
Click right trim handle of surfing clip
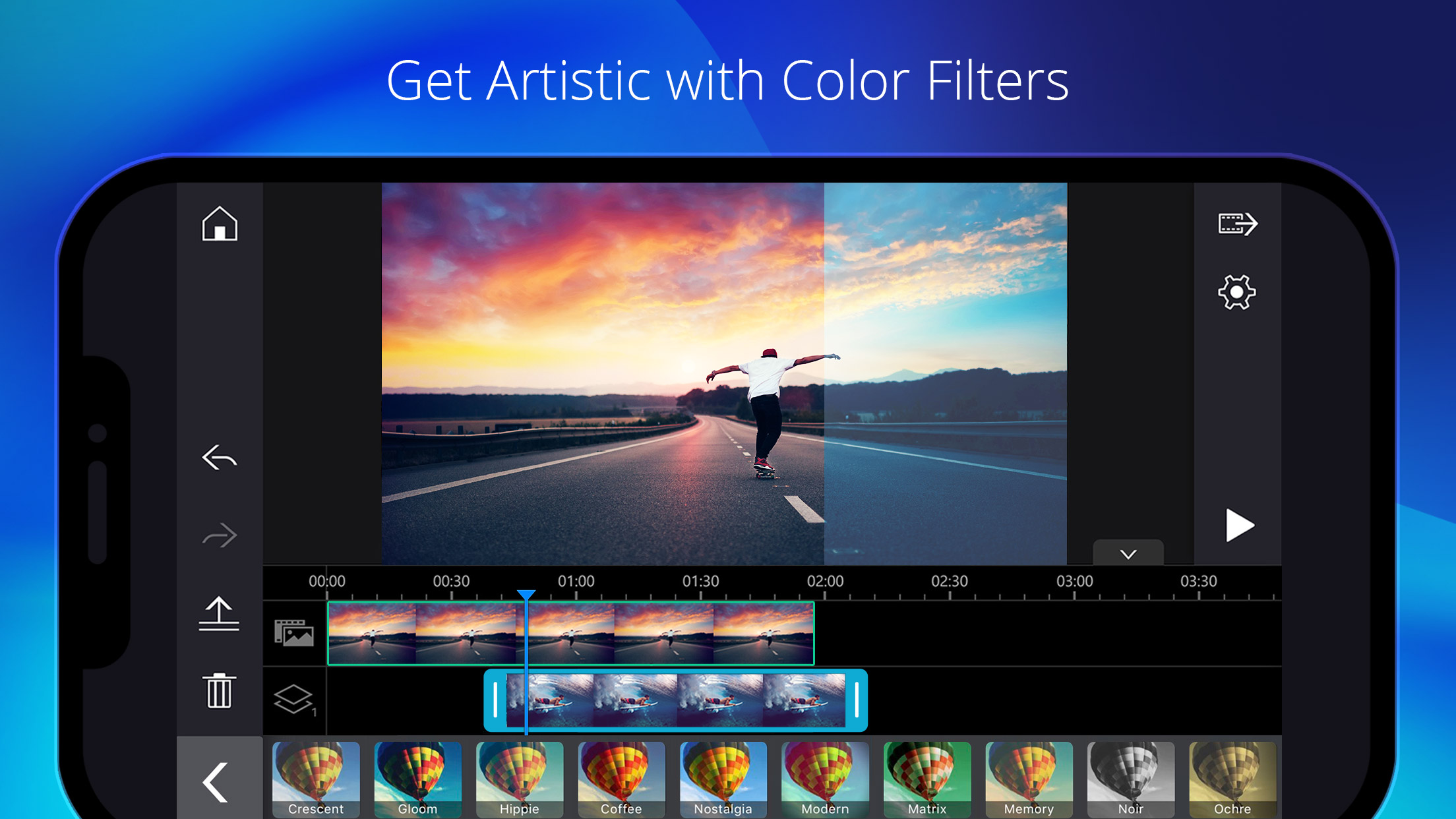[856, 700]
